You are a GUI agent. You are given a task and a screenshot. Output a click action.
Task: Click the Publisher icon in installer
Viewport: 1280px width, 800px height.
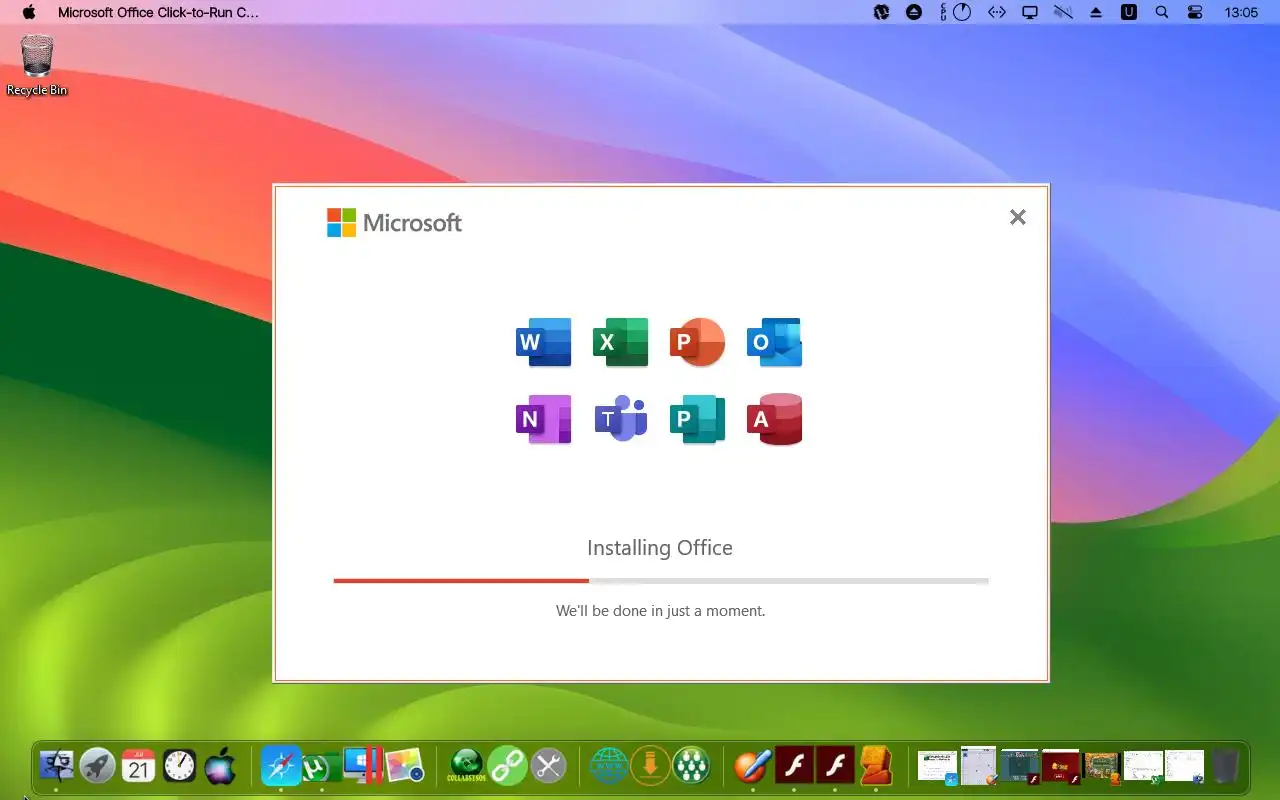[697, 419]
